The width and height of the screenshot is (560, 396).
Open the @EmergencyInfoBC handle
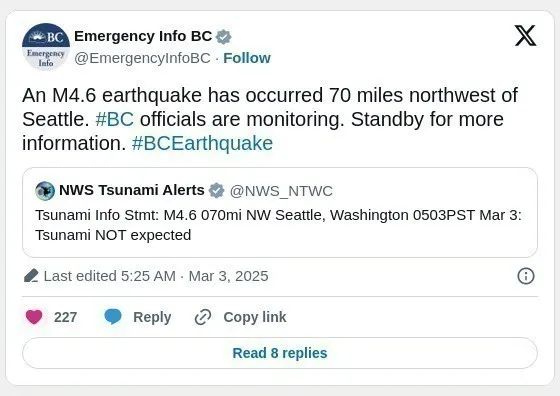point(142,58)
